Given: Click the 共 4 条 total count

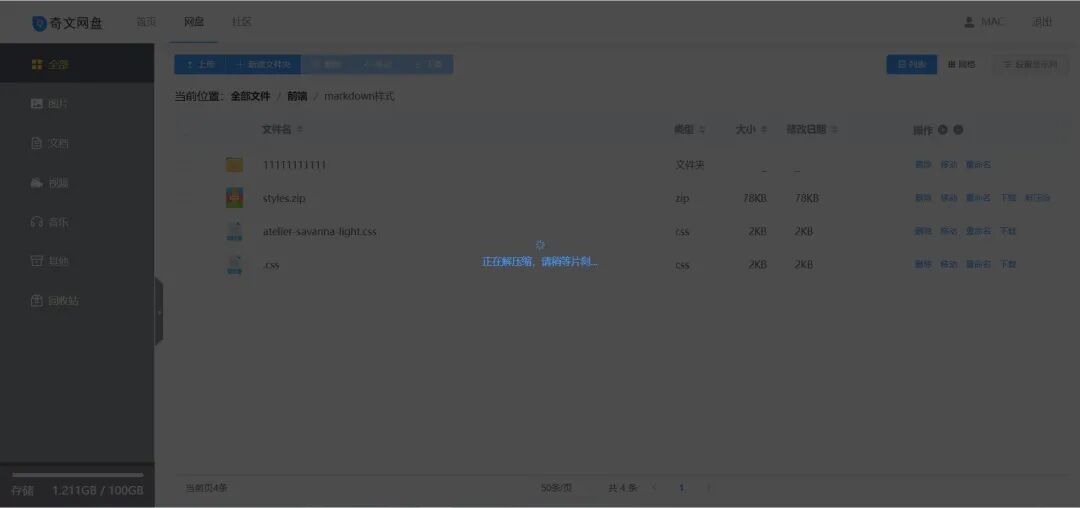Looking at the screenshot, I should 623,488.
